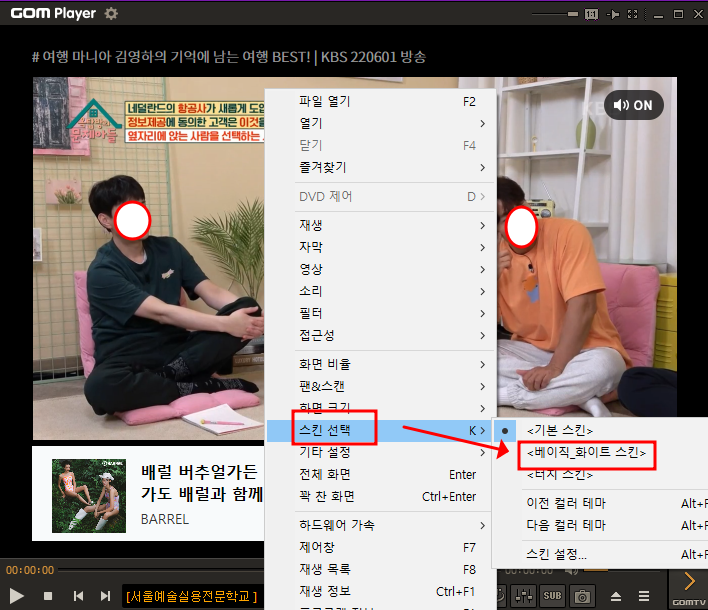The height and width of the screenshot is (610, 708).
Task: Click the BARREL advertiser label
Action: click(165, 519)
